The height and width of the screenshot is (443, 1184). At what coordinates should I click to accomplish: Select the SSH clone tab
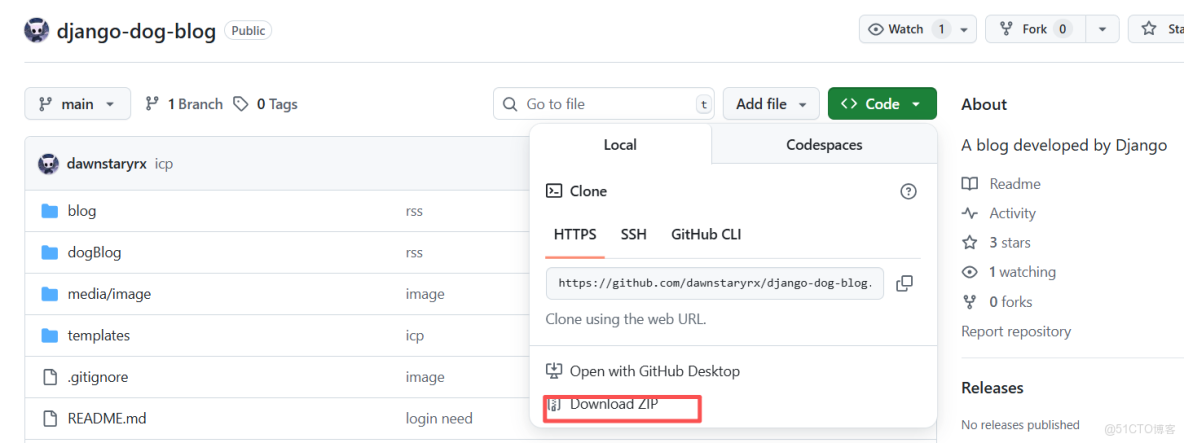(633, 234)
